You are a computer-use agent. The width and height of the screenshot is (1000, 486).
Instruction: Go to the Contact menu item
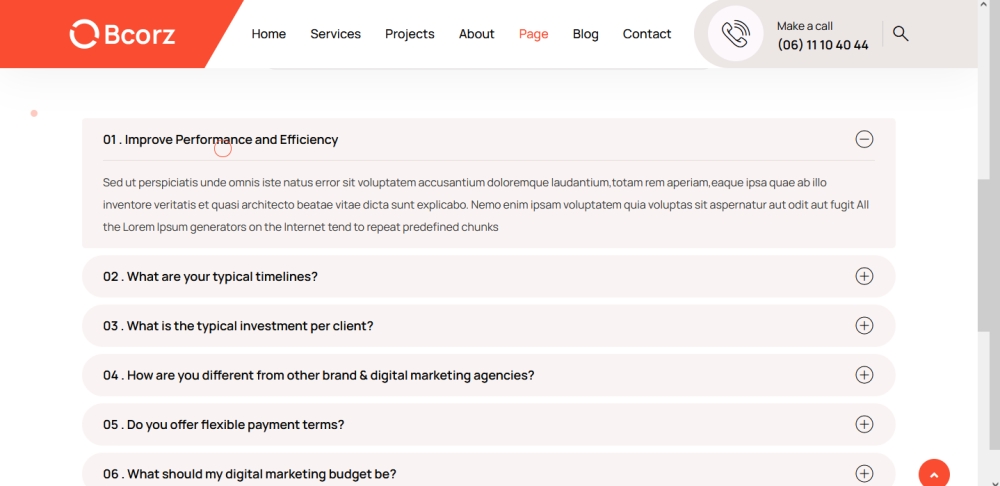[x=647, y=34]
